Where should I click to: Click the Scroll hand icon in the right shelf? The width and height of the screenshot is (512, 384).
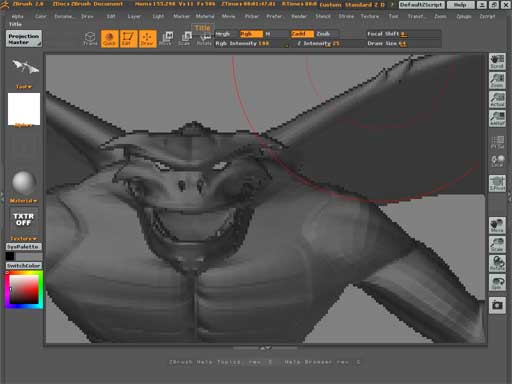point(497,61)
